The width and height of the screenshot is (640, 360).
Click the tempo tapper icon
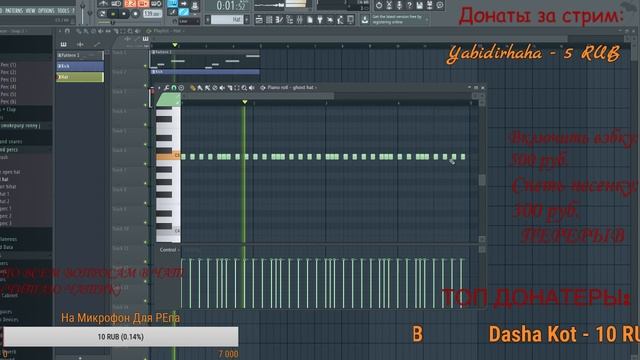coord(330,20)
